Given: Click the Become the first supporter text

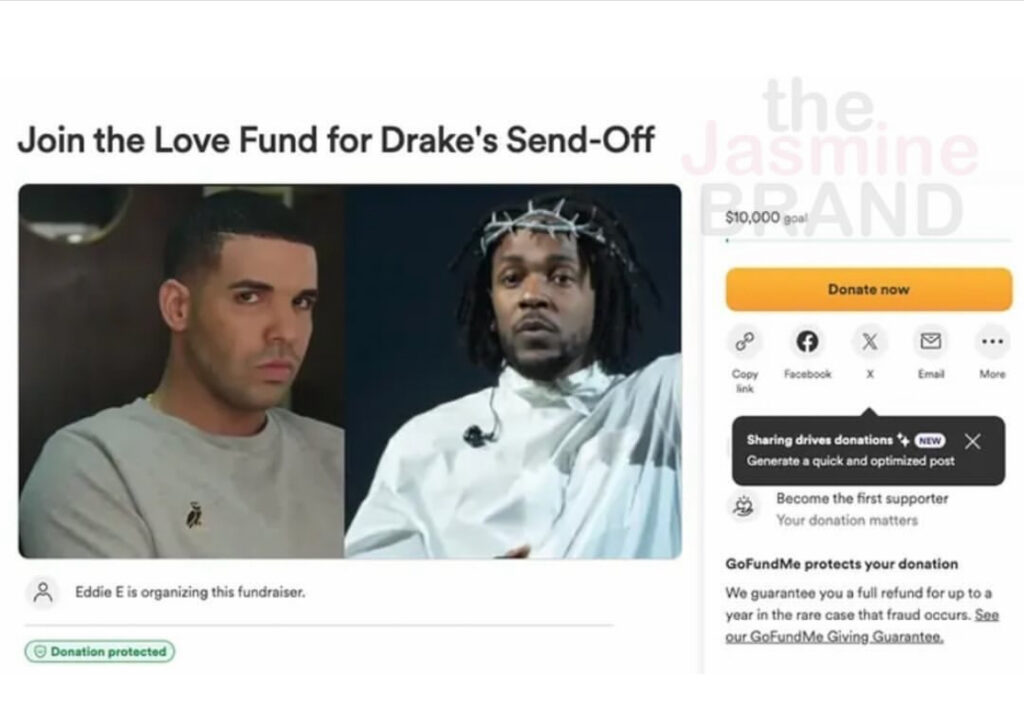Looking at the screenshot, I should (862, 498).
